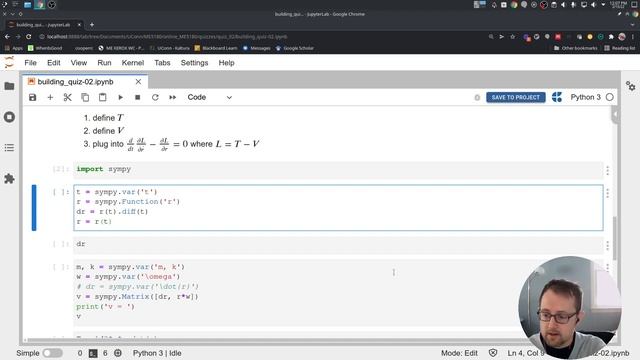
Task: Open the Other bookmarks folder
Action: click(575, 48)
